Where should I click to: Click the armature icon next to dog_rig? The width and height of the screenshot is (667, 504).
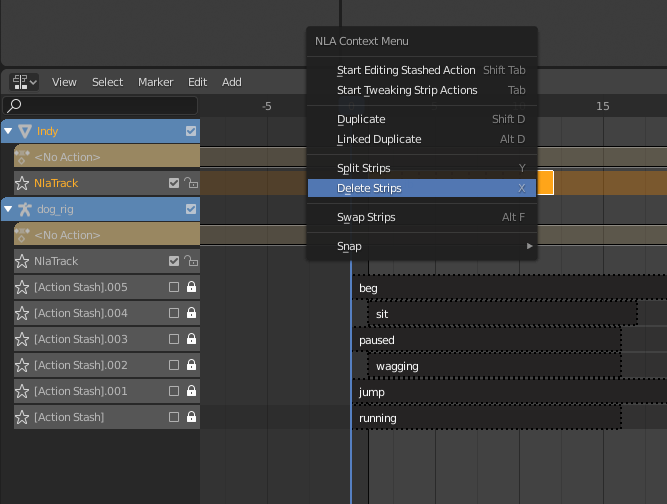(24, 209)
